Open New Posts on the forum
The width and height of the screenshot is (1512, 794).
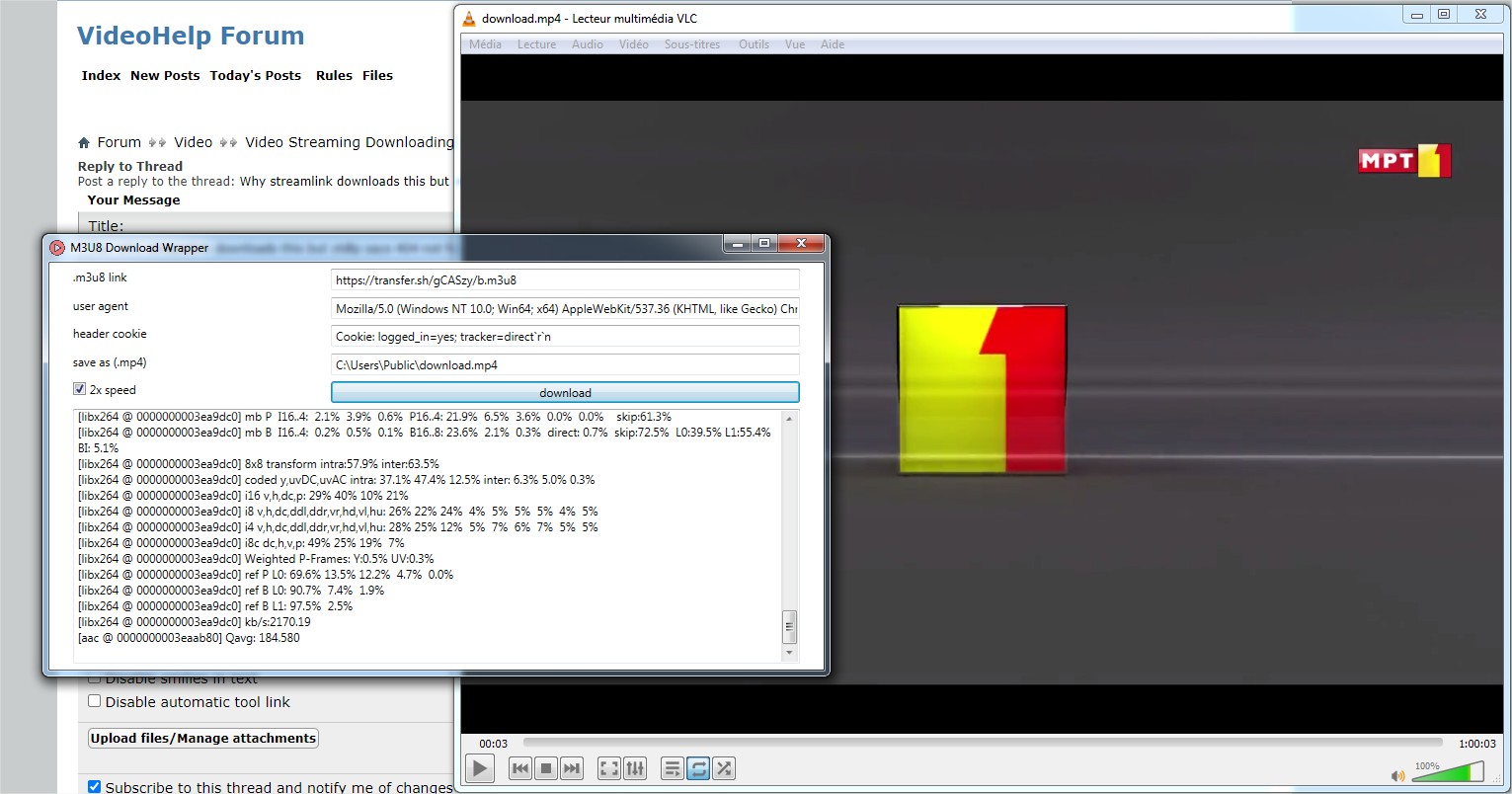coord(165,76)
